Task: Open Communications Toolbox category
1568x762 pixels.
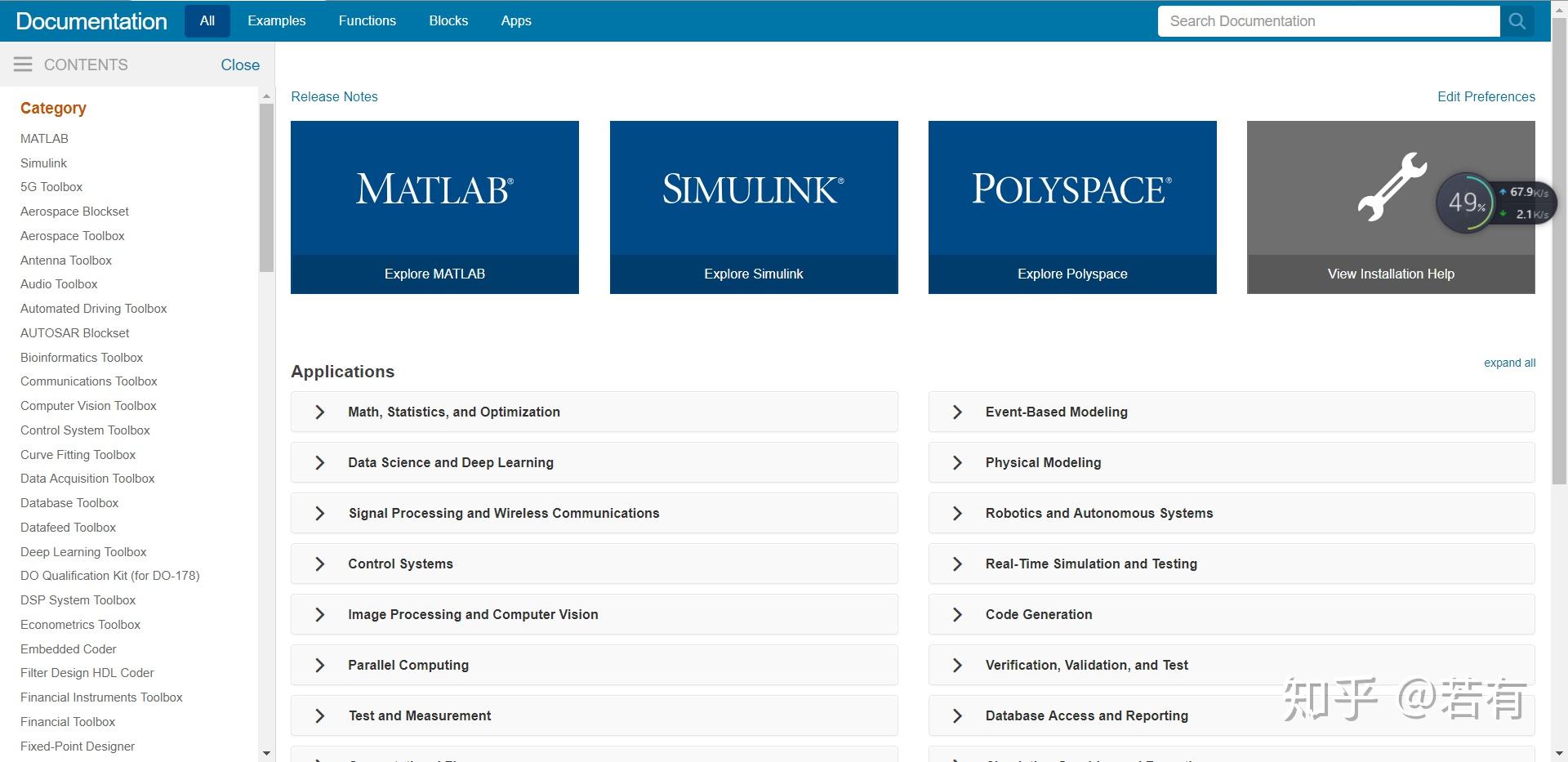Action: point(89,381)
